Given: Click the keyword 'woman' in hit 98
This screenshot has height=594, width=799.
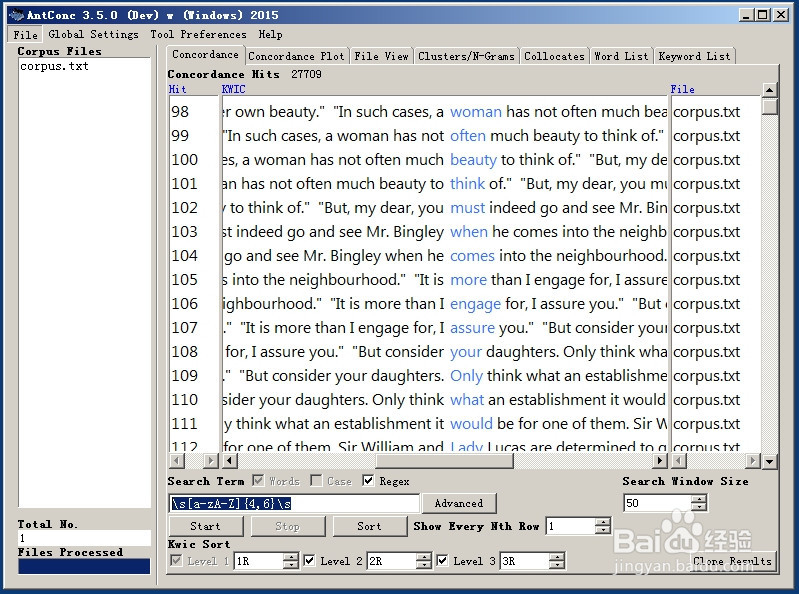Looking at the screenshot, I should click(475, 112).
